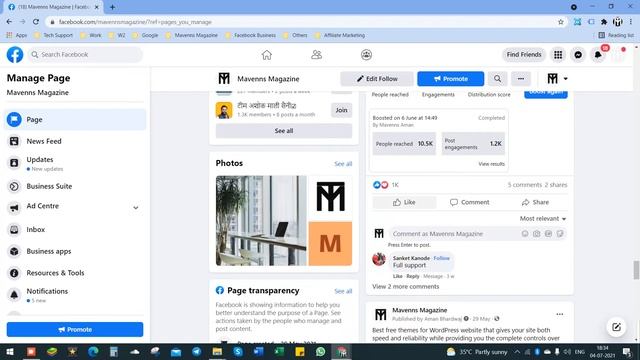The width and height of the screenshot is (640, 360).
Task: Click the sidebar Promote button
Action: click(75, 329)
